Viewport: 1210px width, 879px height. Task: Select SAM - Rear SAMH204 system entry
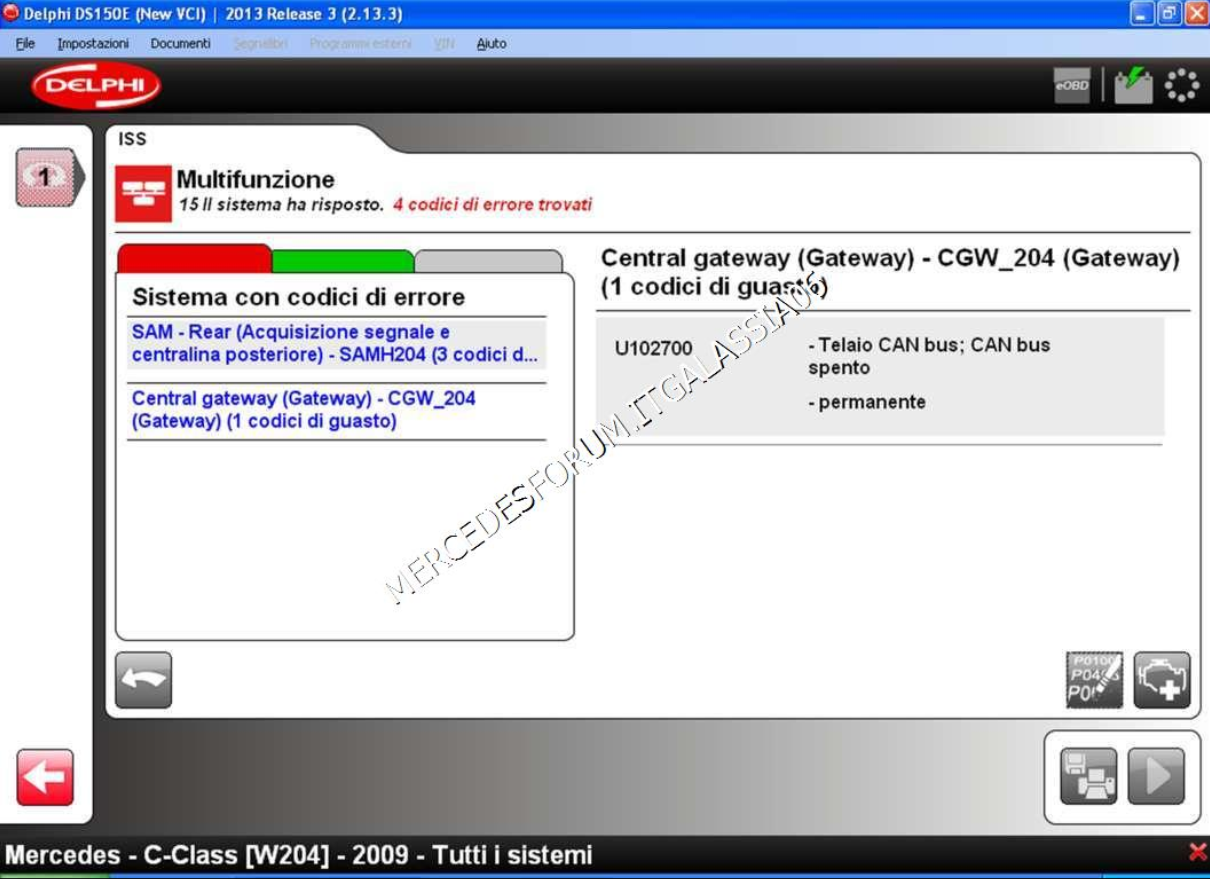coord(335,344)
